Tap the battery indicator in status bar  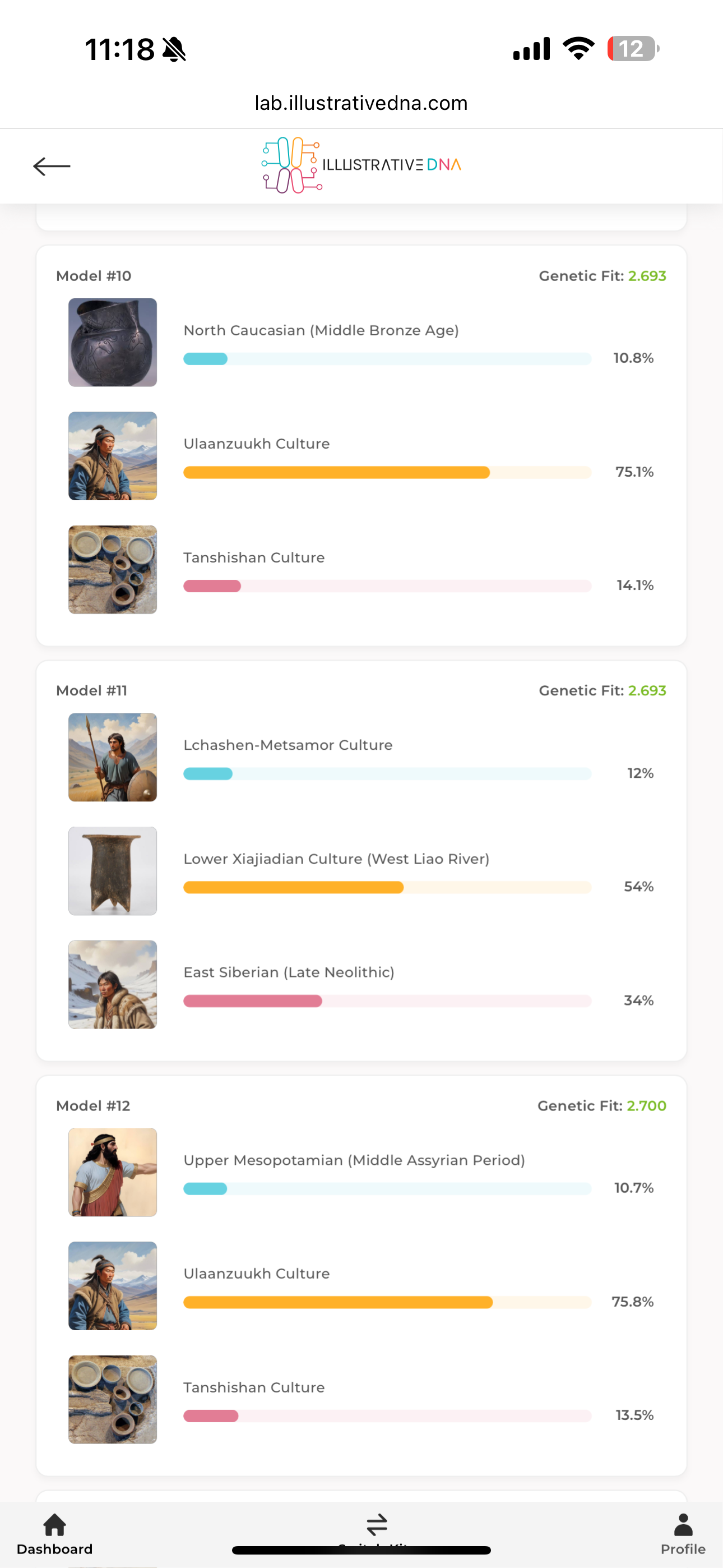633,49
